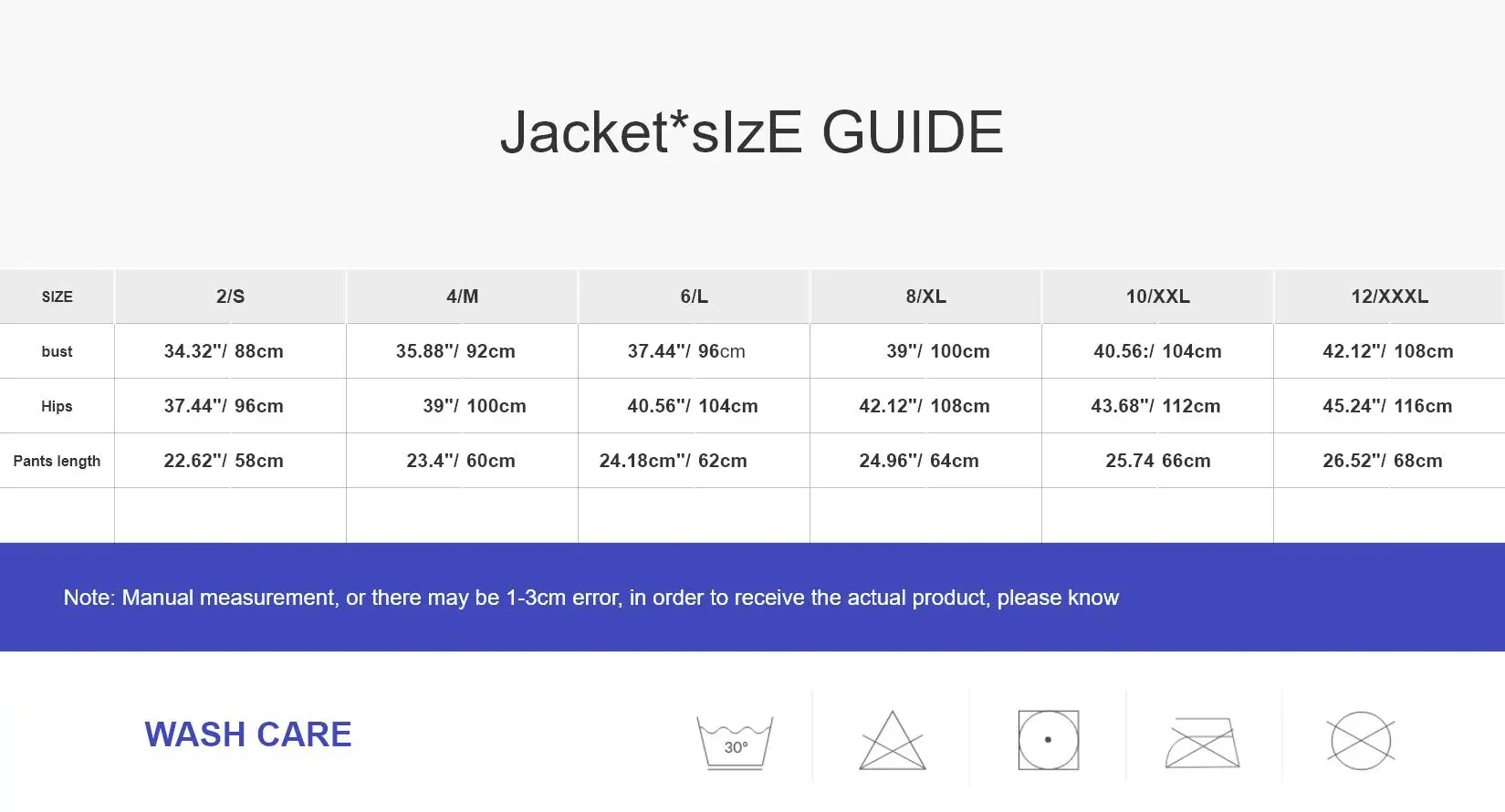Click the do not dry clean icon
Image resolution: width=1505 pixels, height=812 pixels.
coord(1360,741)
